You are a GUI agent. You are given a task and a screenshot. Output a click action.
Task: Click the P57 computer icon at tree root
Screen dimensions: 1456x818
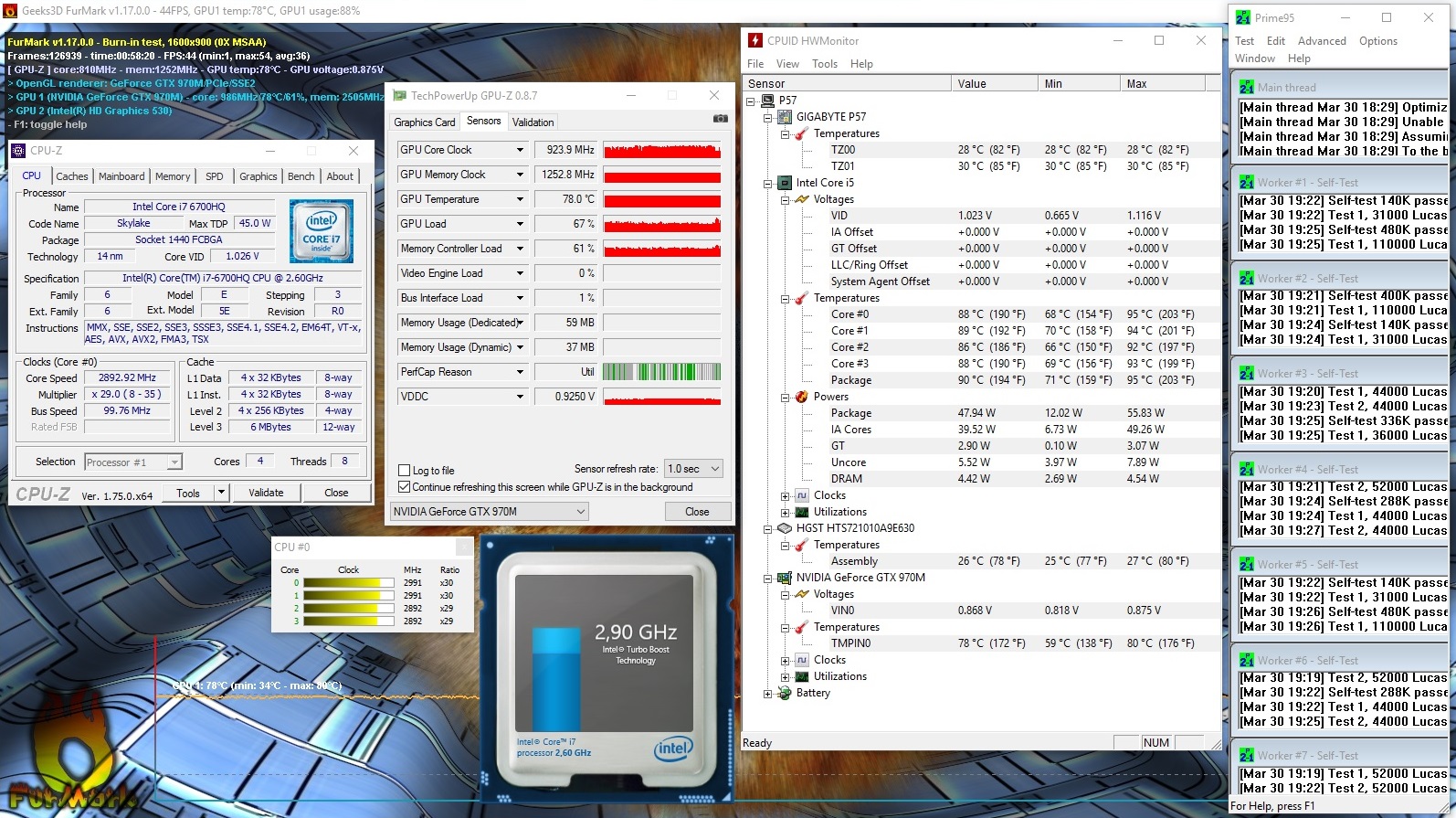point(767,101)
